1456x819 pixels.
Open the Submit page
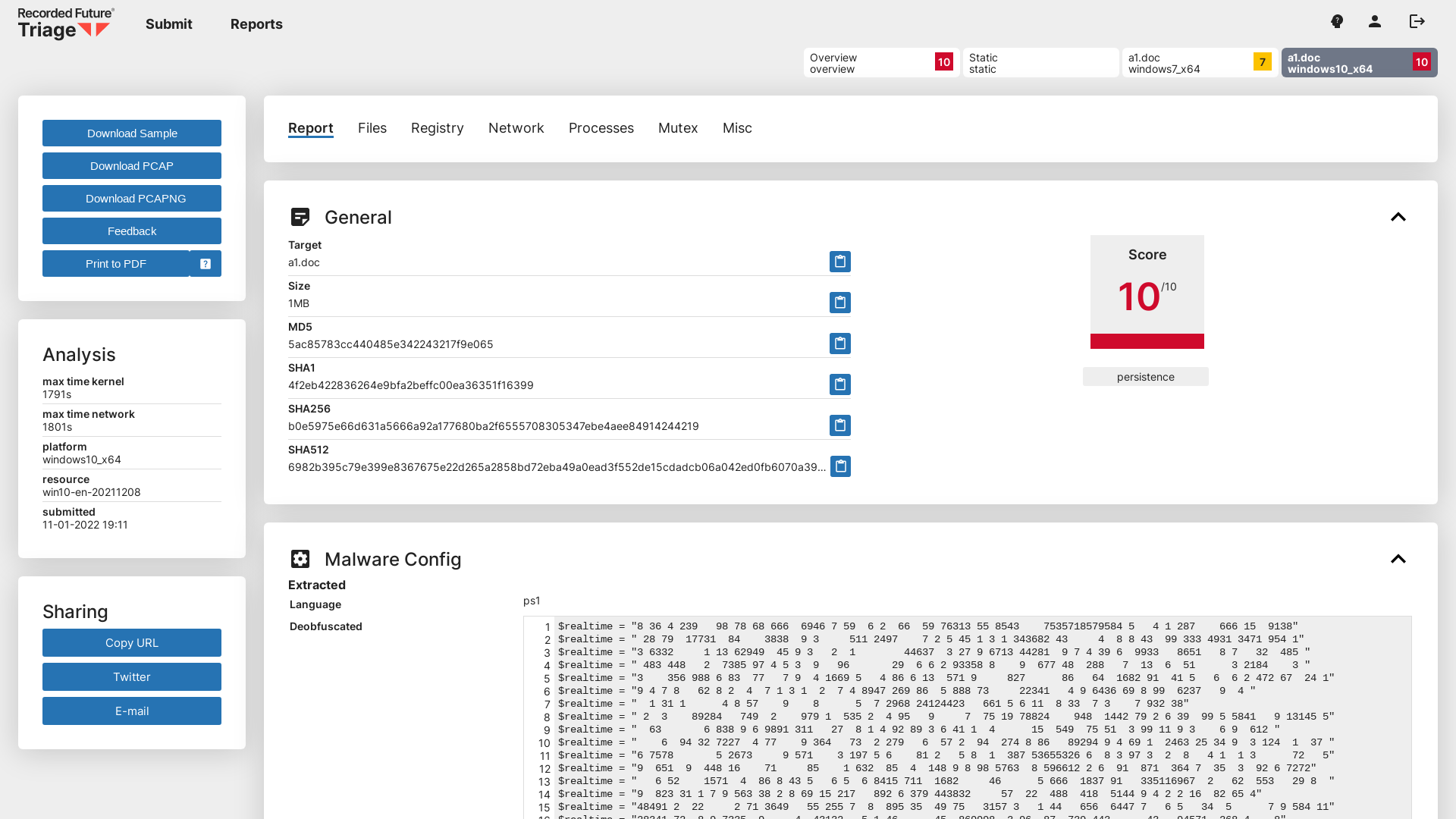point(169,24)
